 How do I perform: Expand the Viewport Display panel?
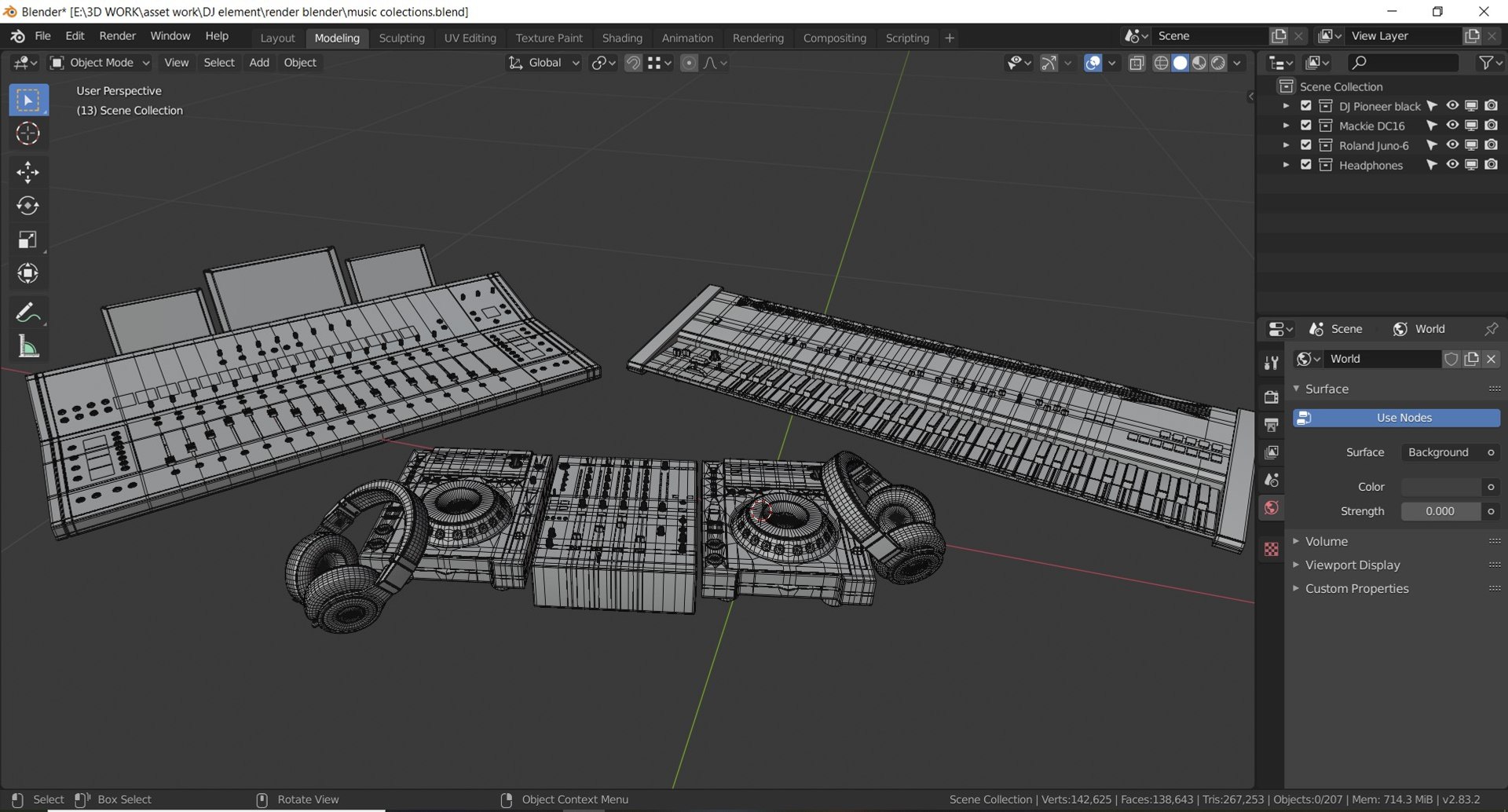coord(1352,565)
